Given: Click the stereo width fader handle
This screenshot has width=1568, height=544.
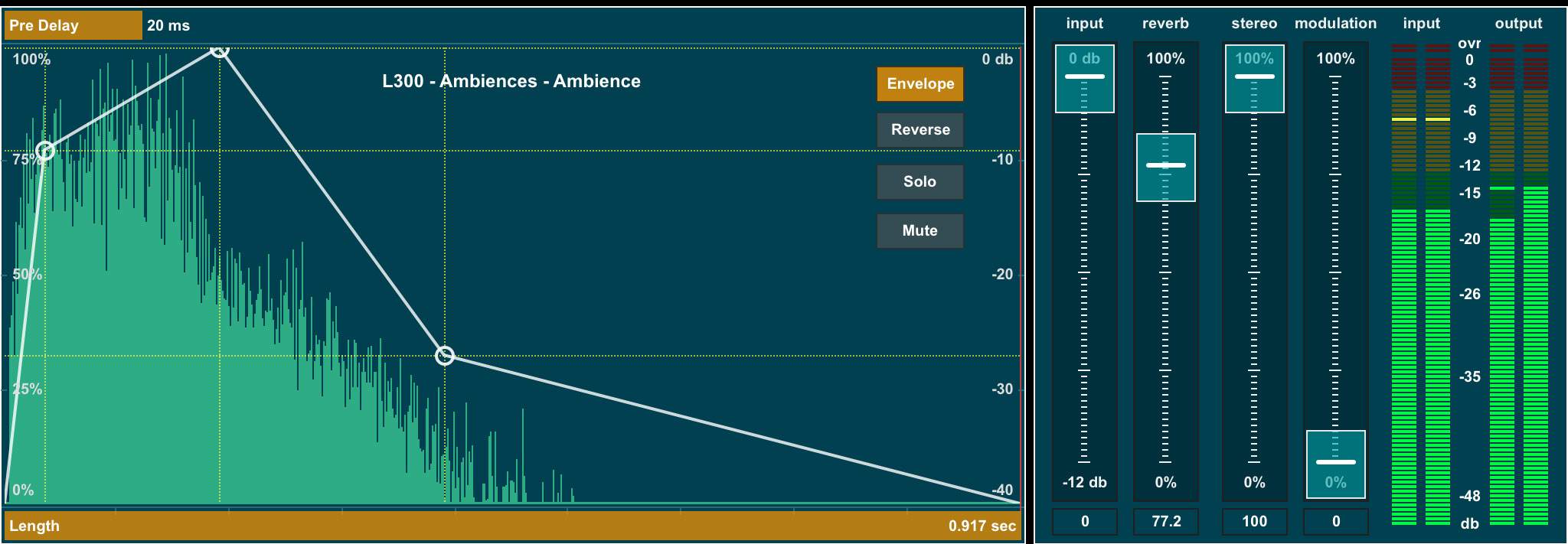Looking at the screenshot, I should coord(1254,77).
